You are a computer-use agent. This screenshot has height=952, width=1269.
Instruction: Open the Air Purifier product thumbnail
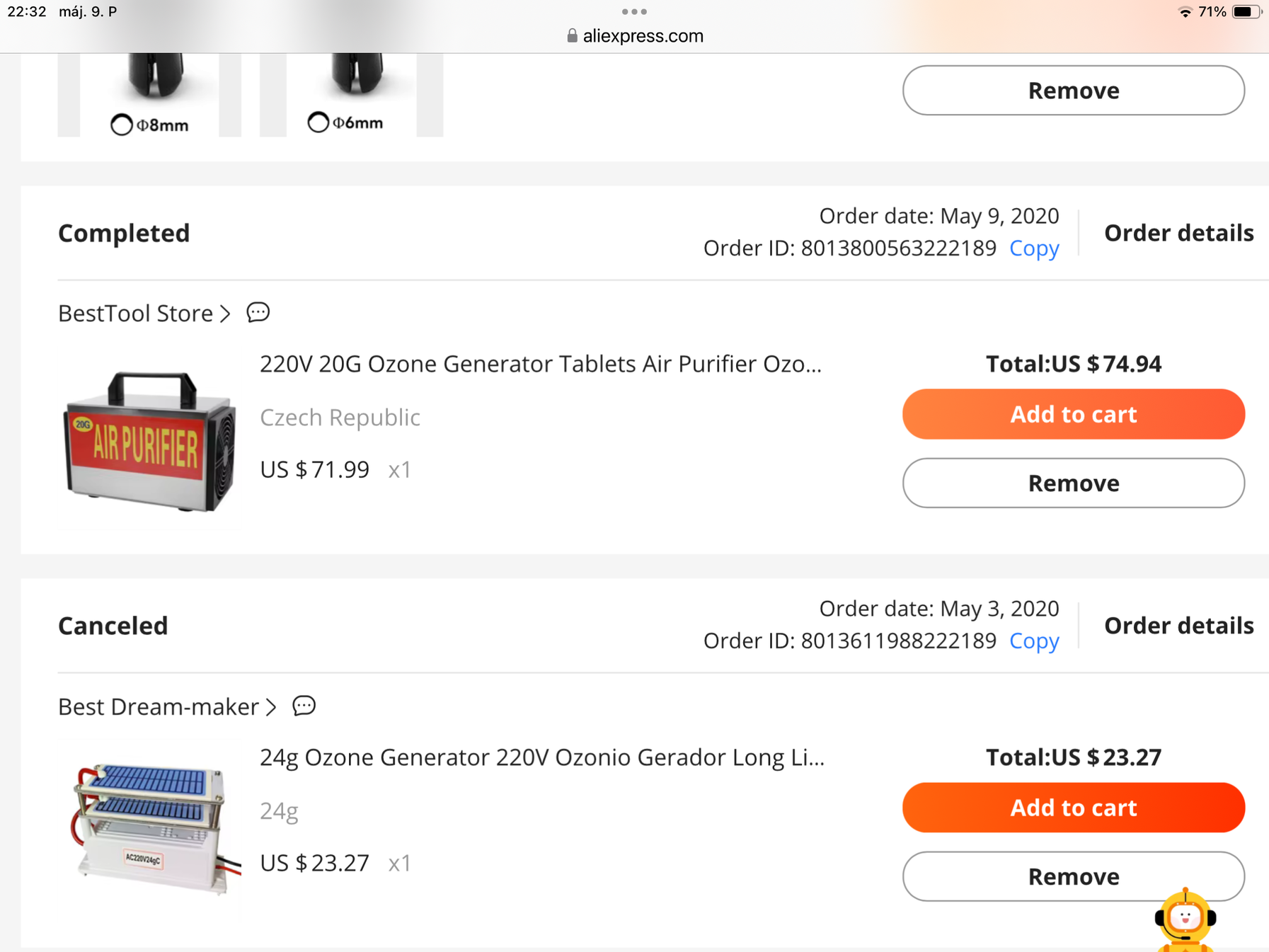pos(149,440)
